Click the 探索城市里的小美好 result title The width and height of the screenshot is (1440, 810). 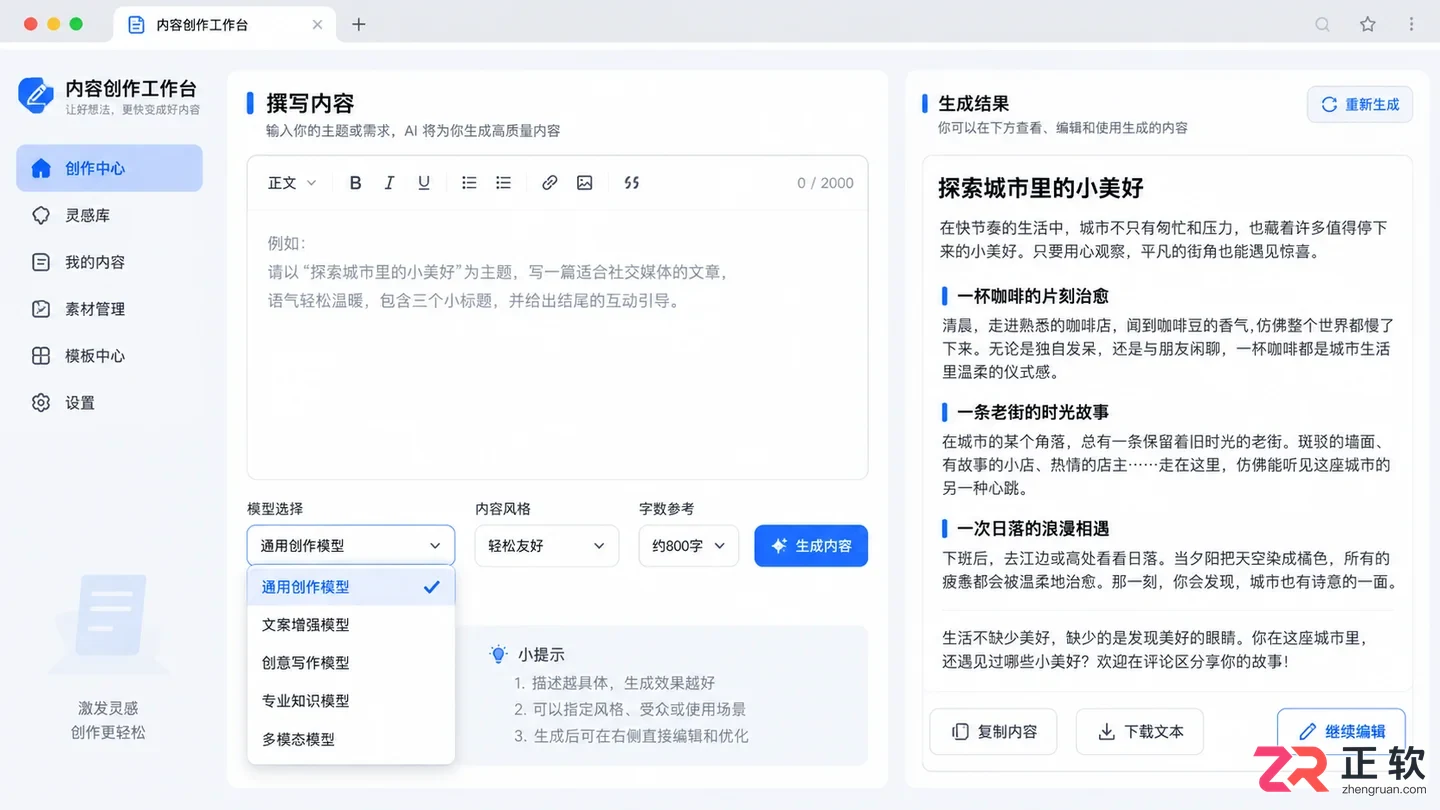1041,188
